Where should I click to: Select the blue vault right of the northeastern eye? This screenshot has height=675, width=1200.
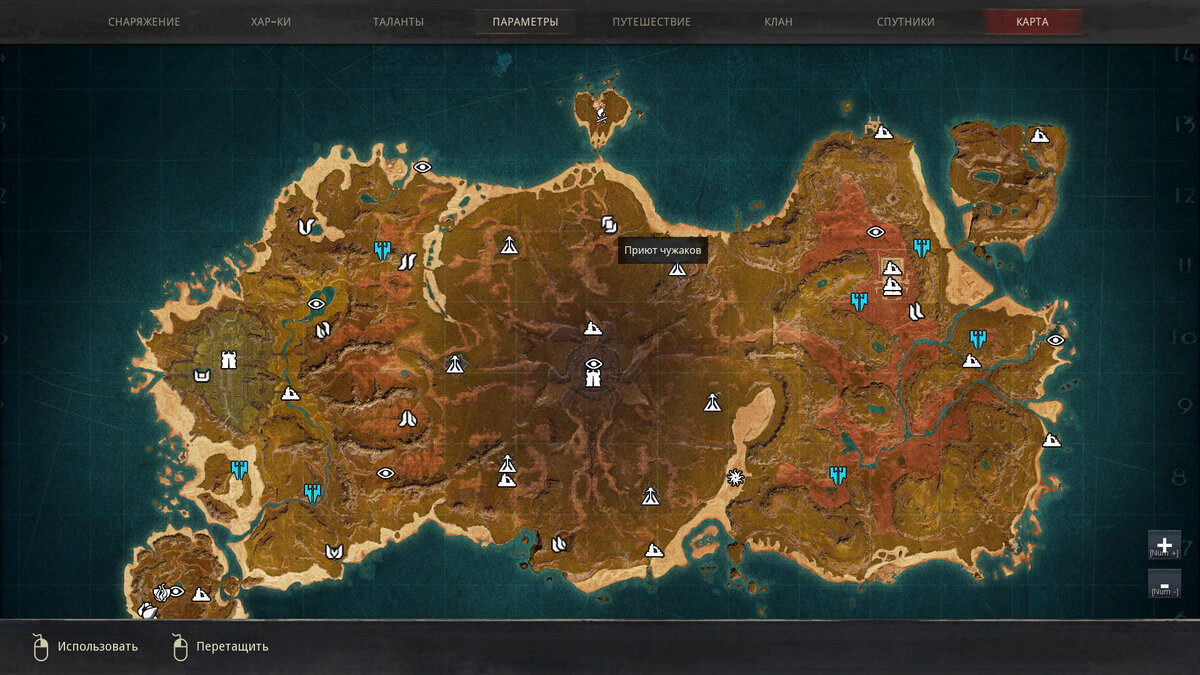921,247
